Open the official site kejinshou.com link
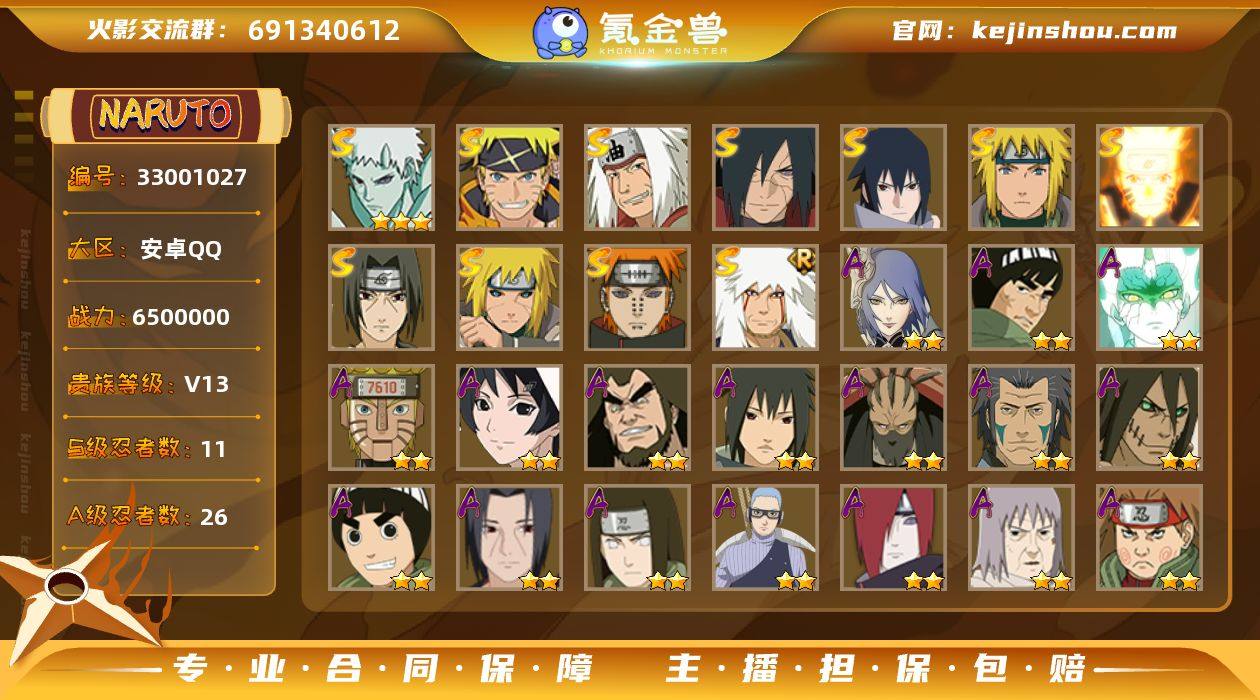The width and height of the screenshot is (1260, 700). pos(1034,31)
